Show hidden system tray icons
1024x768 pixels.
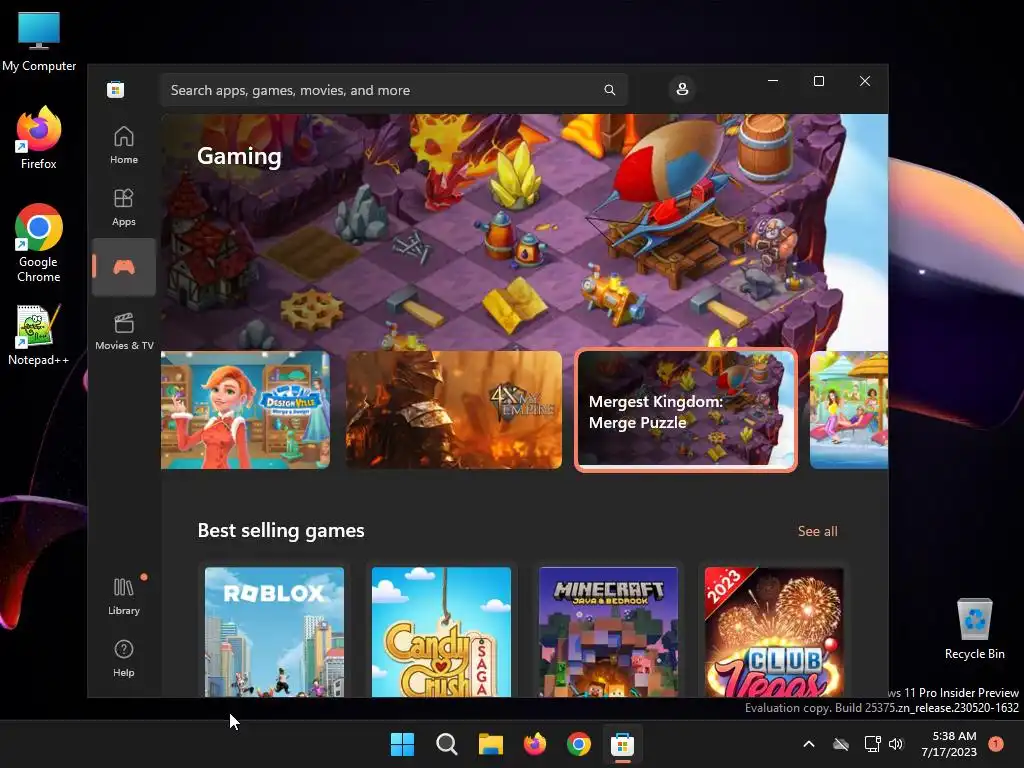pyautogui.click(x=808, y=744)
